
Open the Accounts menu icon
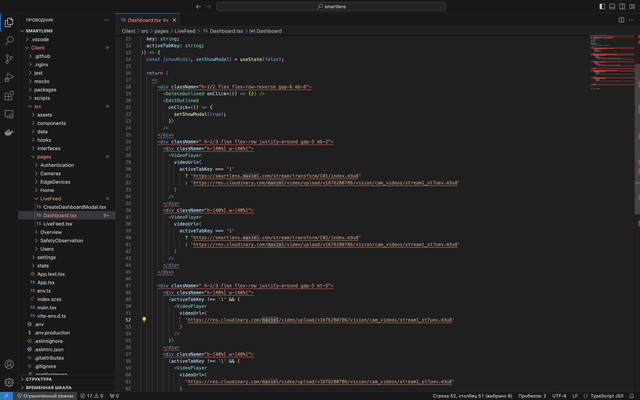point(9,364)
